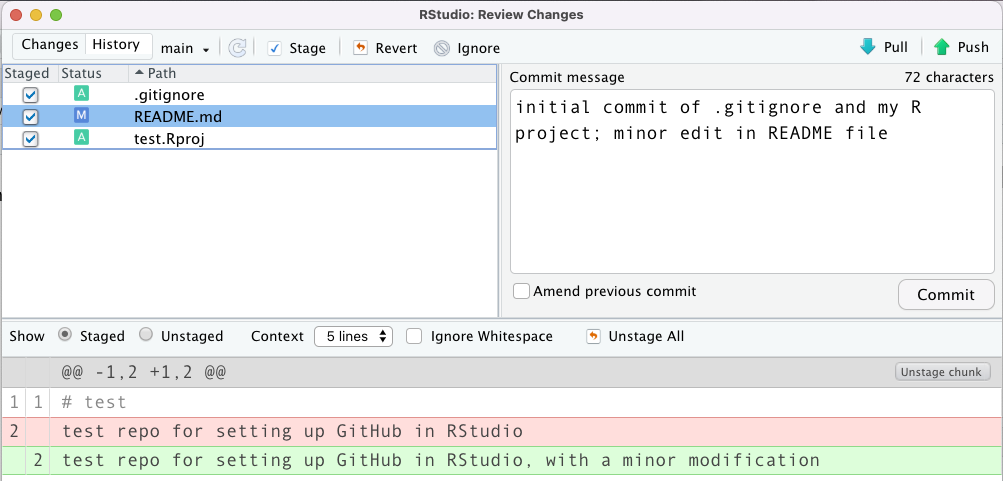Select the Unstaged radio button

(146, 336)
